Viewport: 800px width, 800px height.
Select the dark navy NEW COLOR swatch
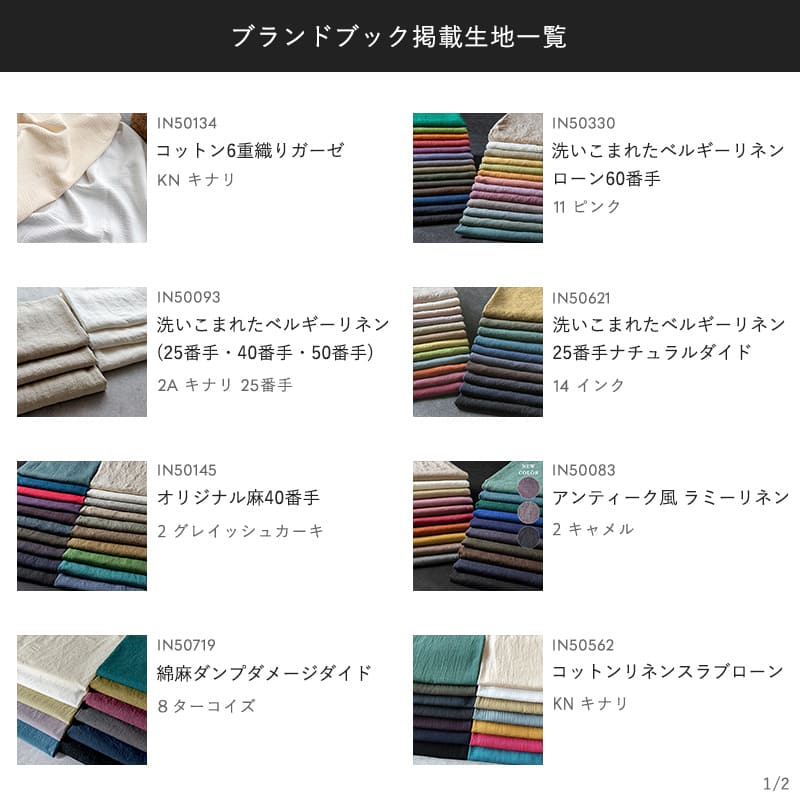click(528, 537)
